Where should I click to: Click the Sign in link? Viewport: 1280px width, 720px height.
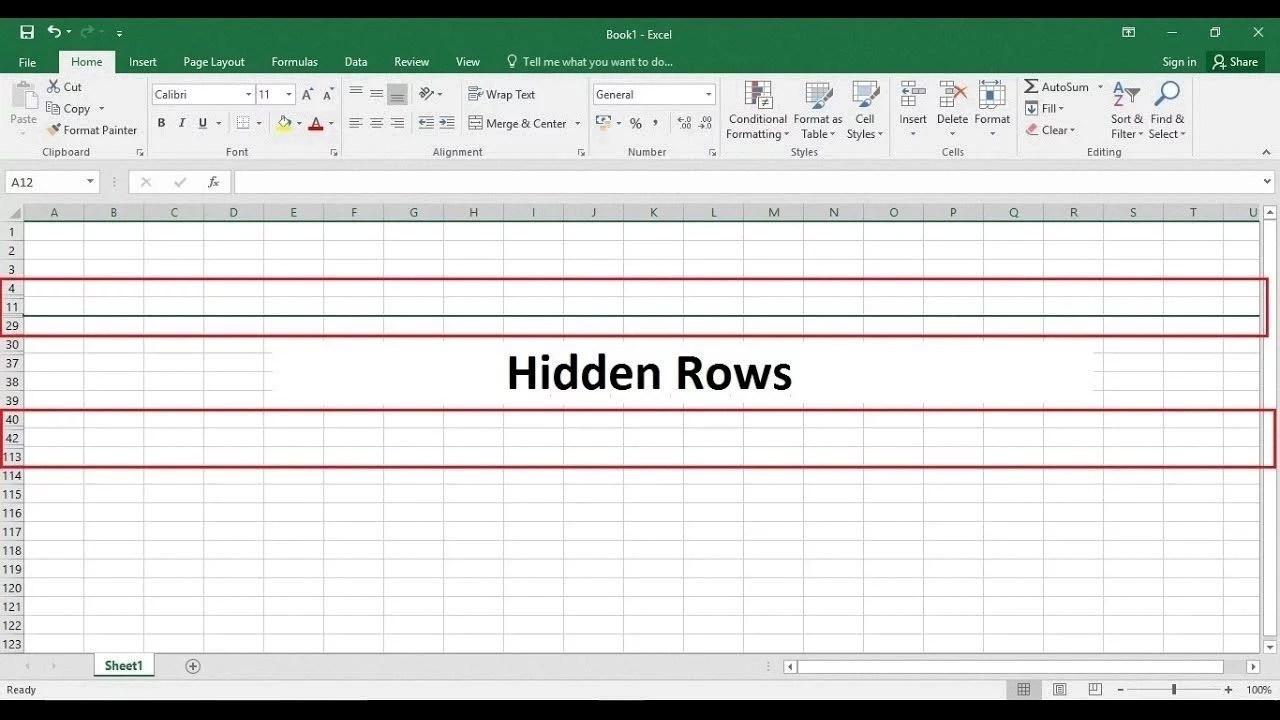[1178, 61]
